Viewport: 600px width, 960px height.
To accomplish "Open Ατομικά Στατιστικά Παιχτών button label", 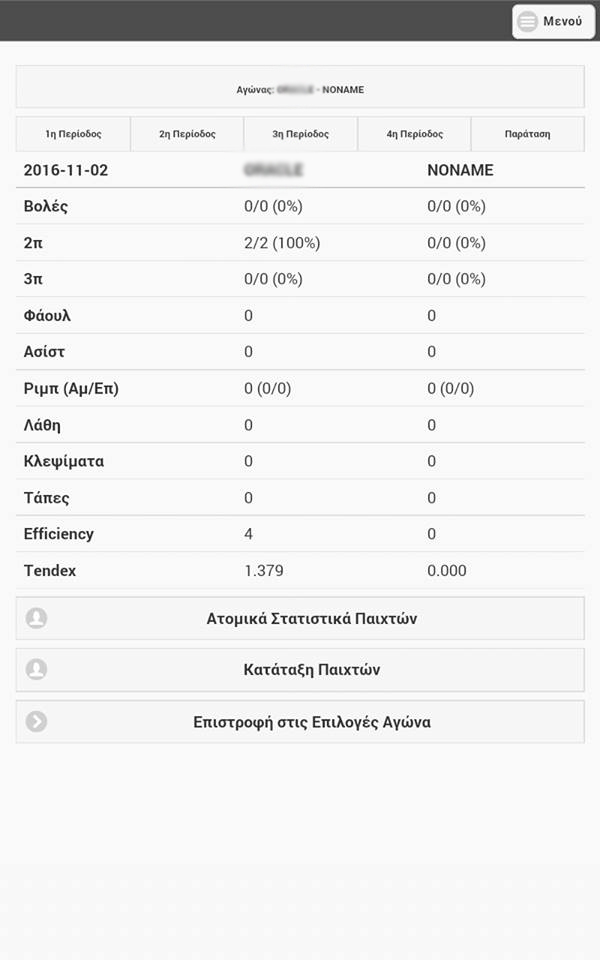I will click(x=311, y=618).
